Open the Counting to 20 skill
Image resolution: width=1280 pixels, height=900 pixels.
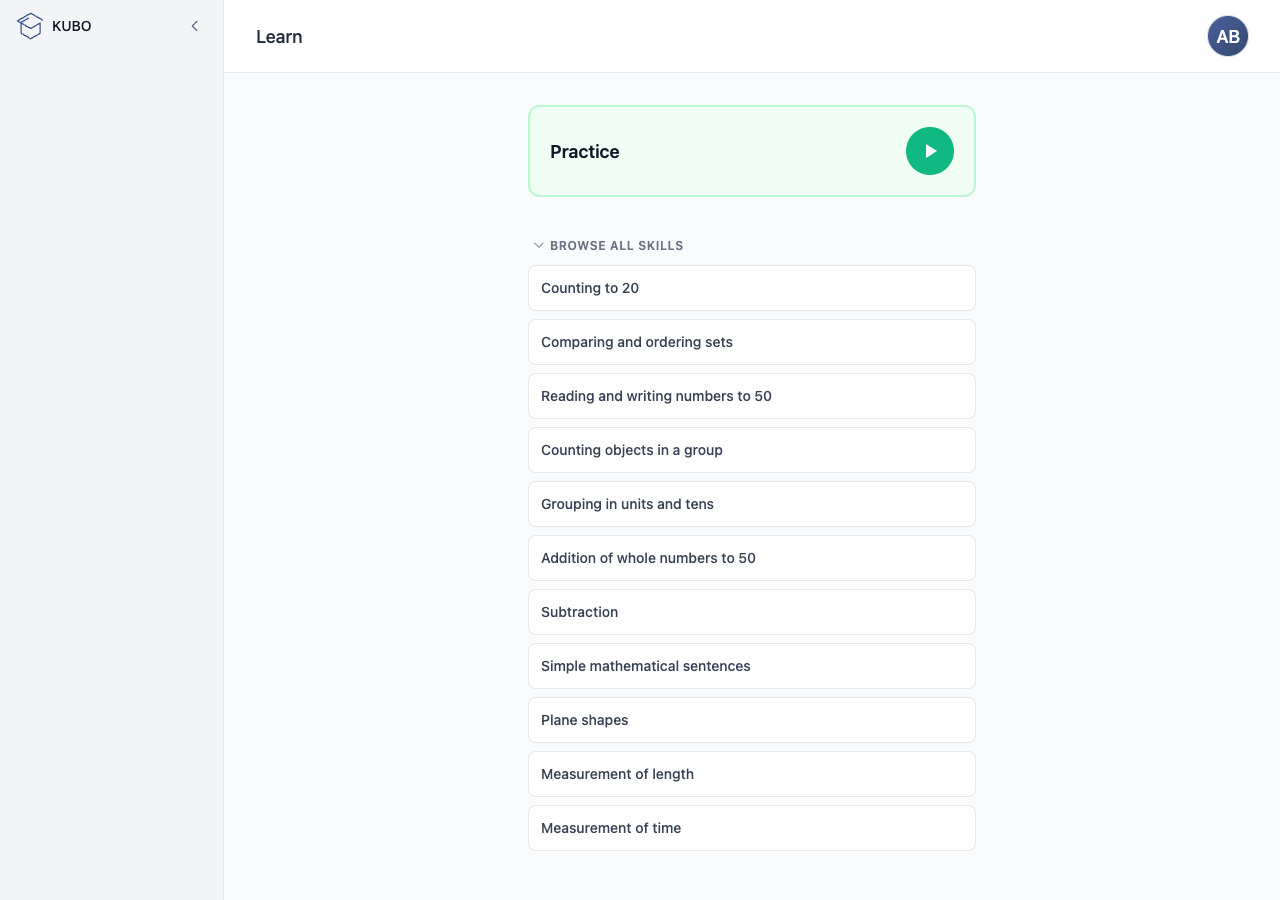coord(752,288)
